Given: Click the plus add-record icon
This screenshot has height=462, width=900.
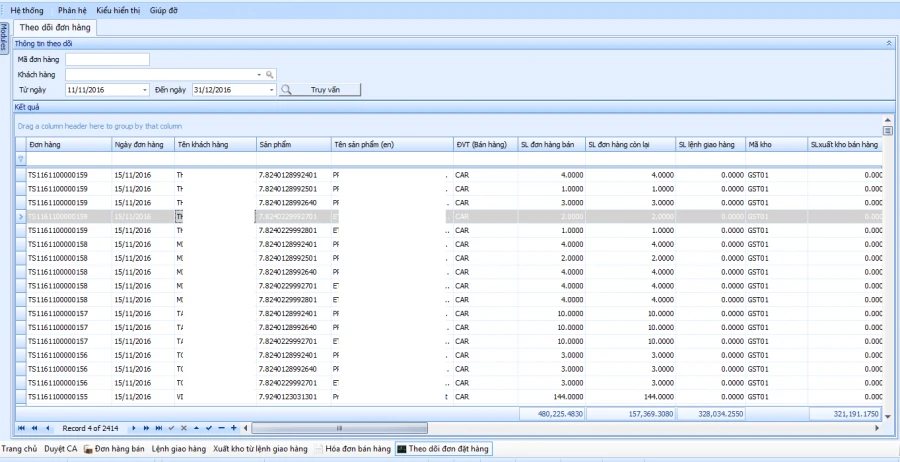Looking at the screenshot, I should coord(234,428).
